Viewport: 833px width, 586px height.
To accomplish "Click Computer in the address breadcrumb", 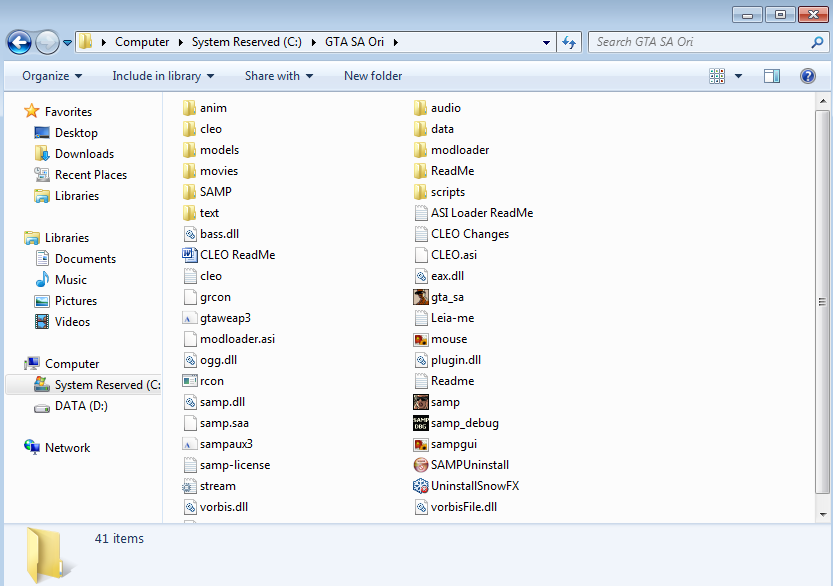I will (x=142, y=42).
